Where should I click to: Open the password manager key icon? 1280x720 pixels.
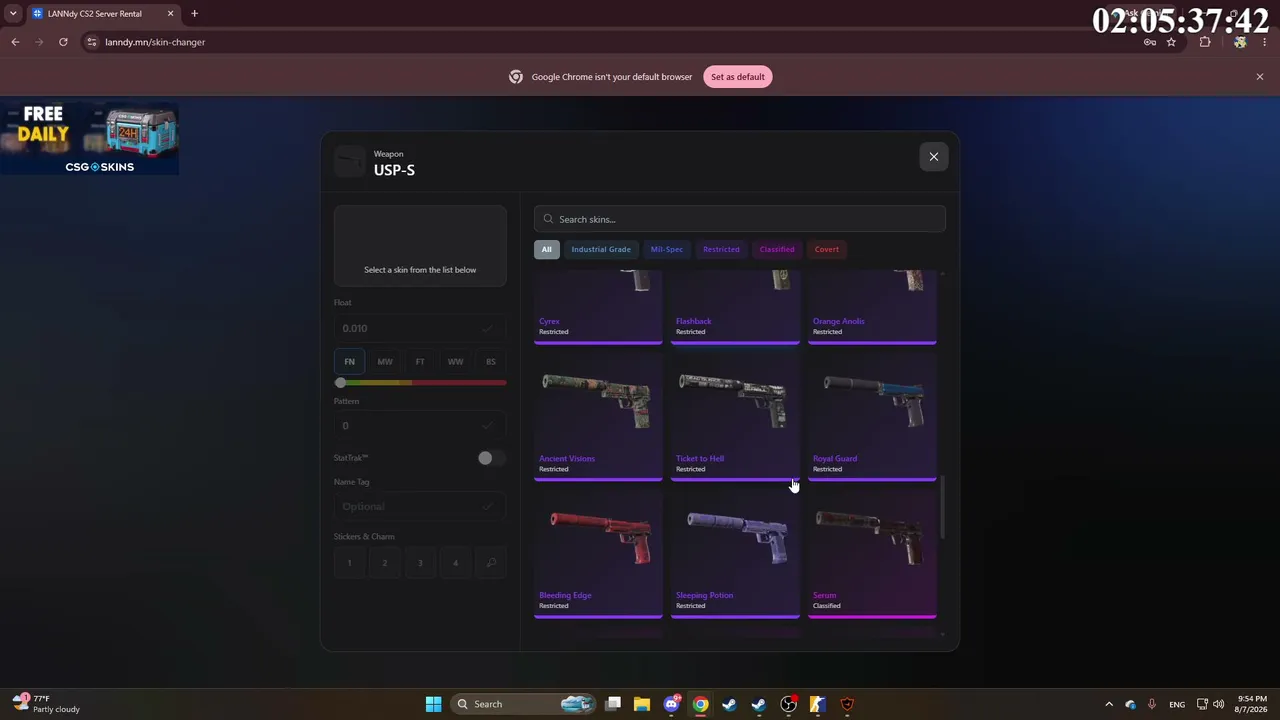[x=1150, y=42]
